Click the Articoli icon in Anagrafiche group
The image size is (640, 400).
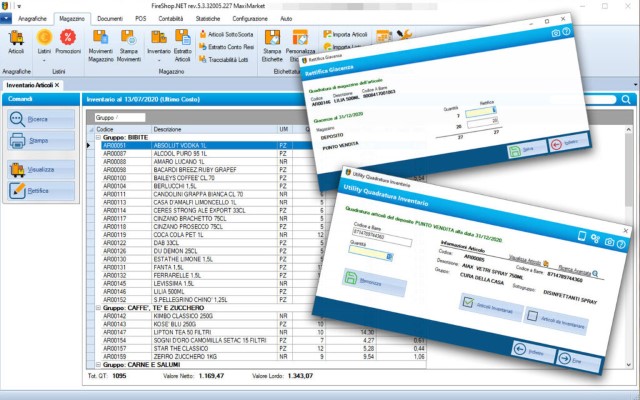(x=15, y=41)
